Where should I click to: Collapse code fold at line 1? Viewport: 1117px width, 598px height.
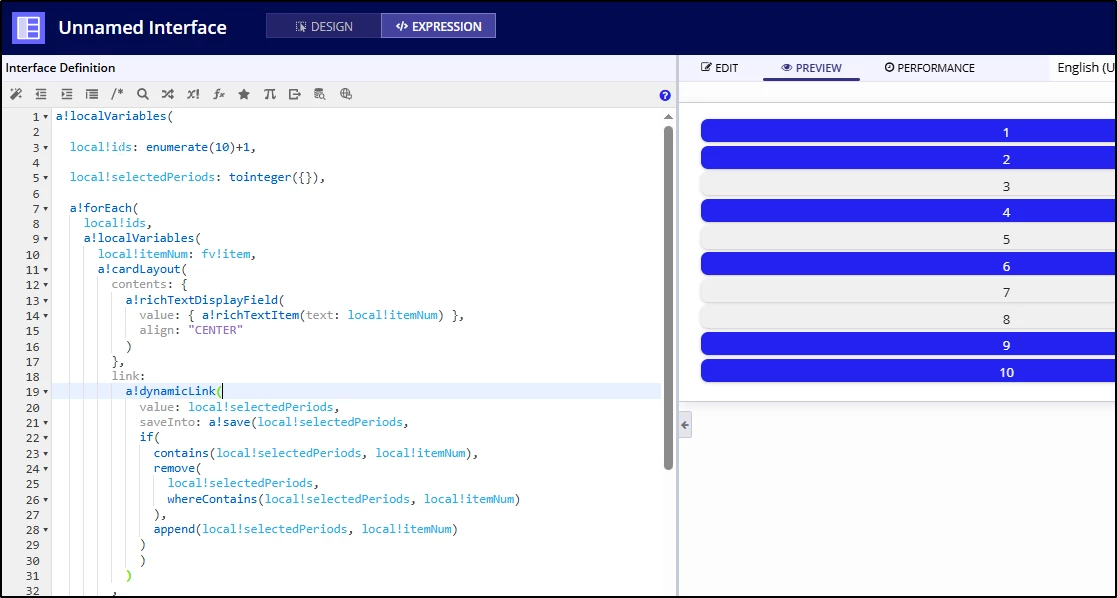(46, 117)
